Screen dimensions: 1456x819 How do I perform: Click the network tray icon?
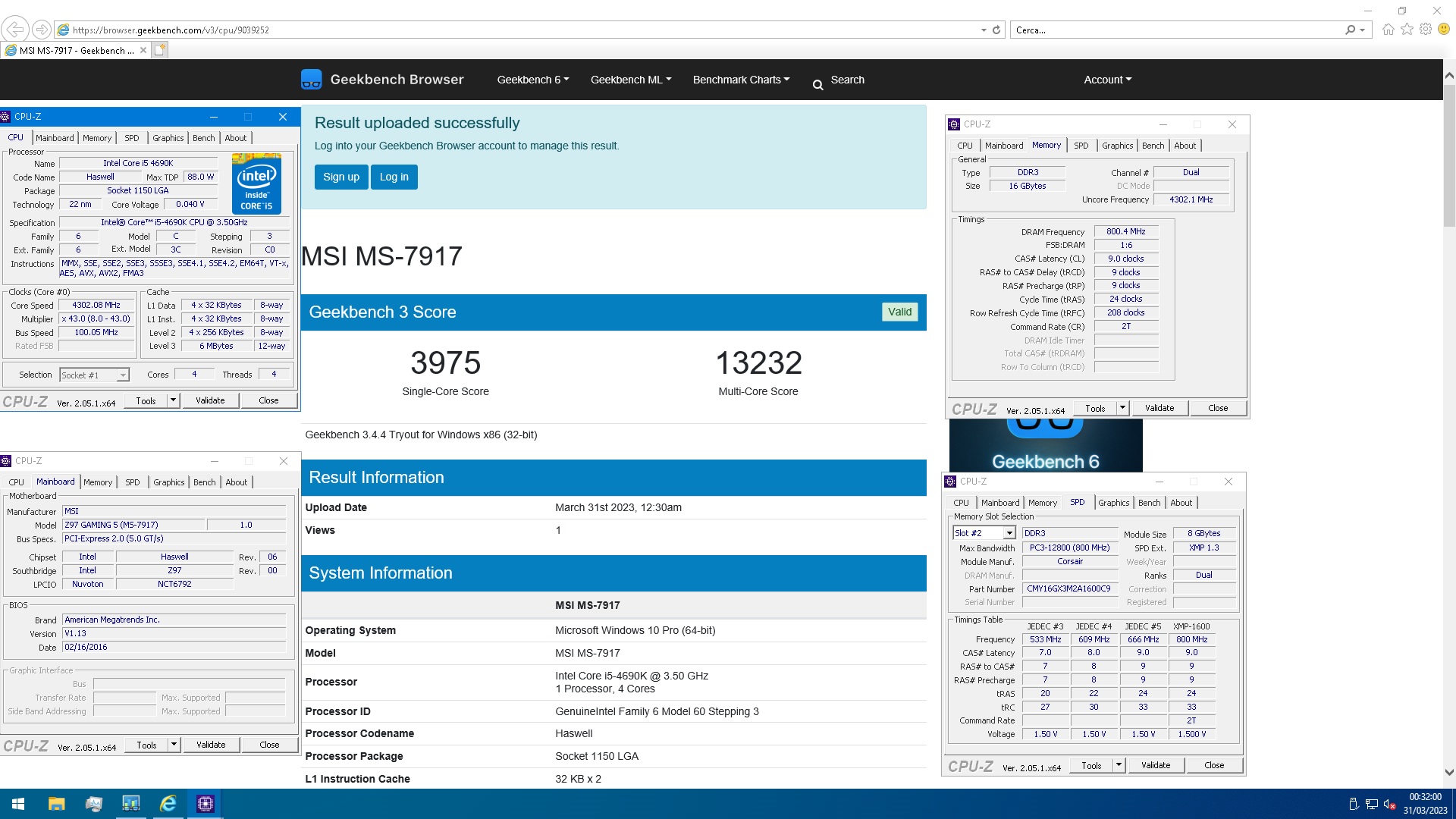click(1371, 805)
